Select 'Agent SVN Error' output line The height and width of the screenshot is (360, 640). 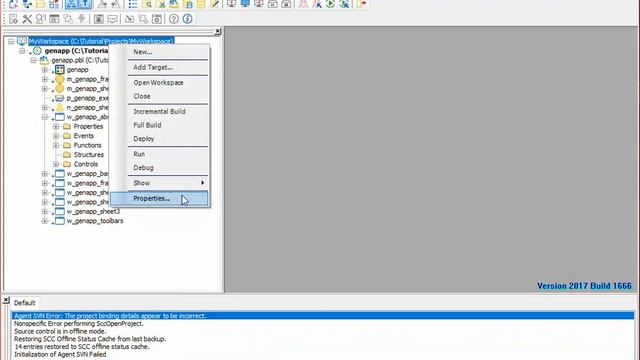tap(323, 316)
